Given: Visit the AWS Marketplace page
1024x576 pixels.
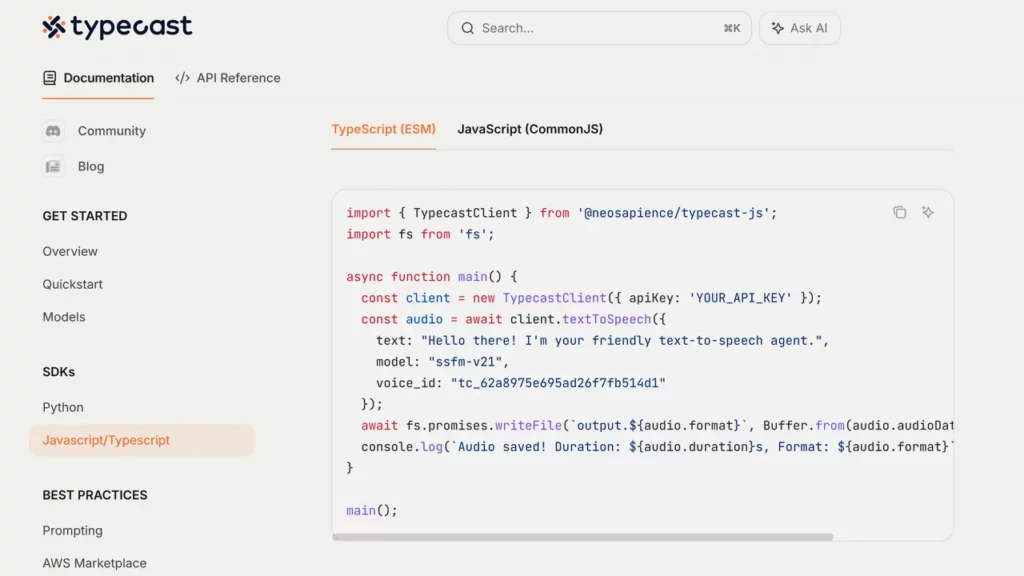Looking at the screenshot, I should pyautogui.click(x=95, y=563).
